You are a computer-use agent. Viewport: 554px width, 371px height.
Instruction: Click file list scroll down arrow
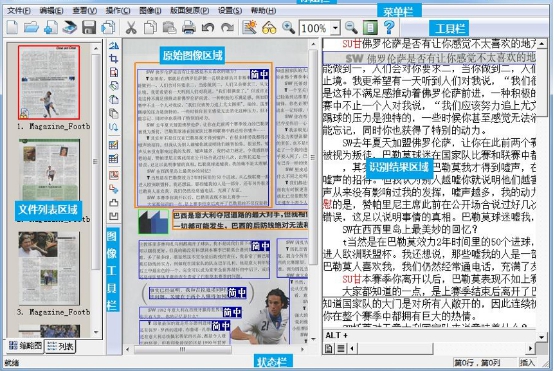(x=96, y=332)
